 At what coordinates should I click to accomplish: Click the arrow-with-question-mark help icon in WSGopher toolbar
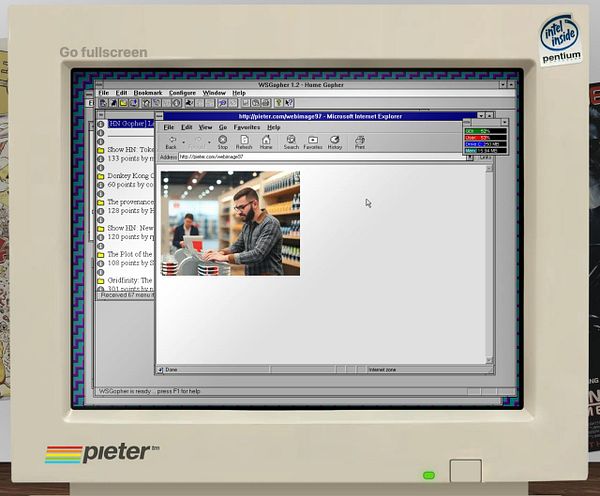tap(289, 103)
